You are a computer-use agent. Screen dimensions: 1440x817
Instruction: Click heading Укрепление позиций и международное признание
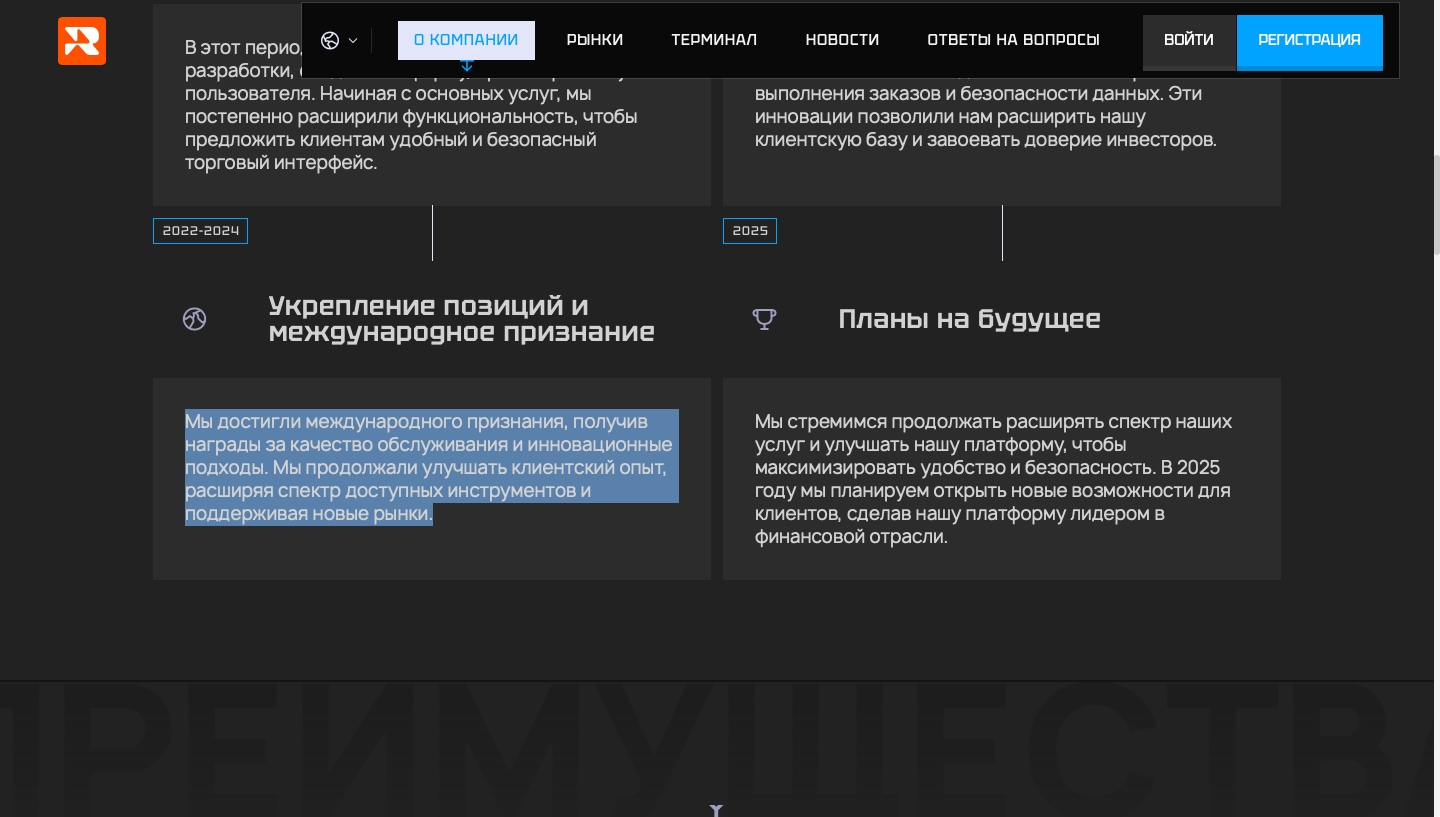[x=462, y=319]
